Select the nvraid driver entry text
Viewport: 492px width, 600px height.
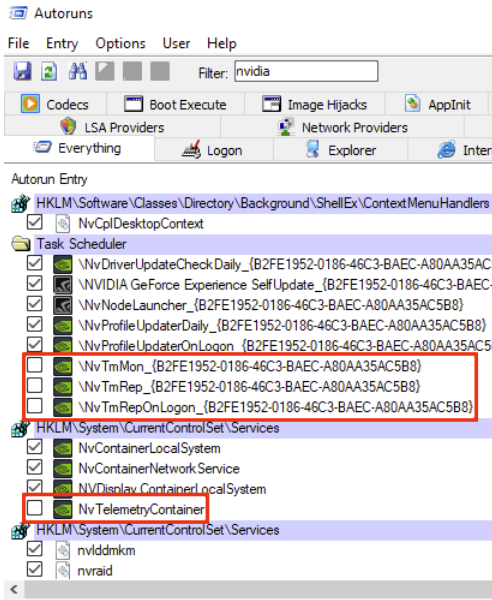click(95, 571)
